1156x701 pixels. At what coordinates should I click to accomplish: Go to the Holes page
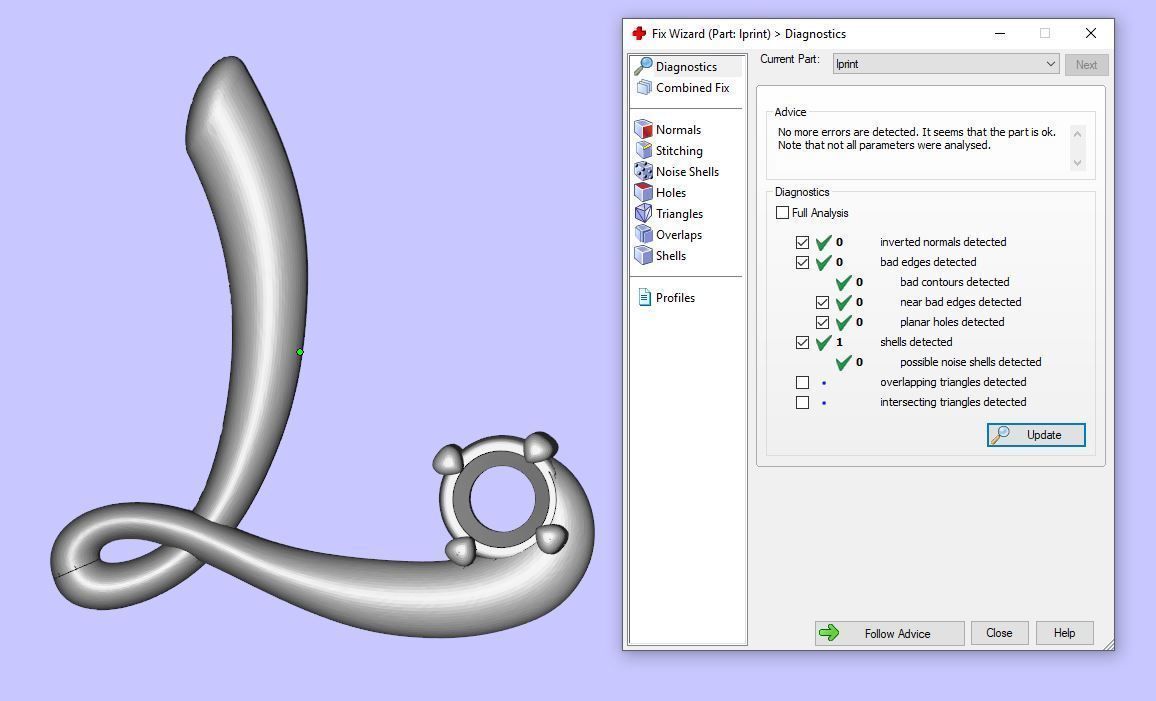point(671,192)
